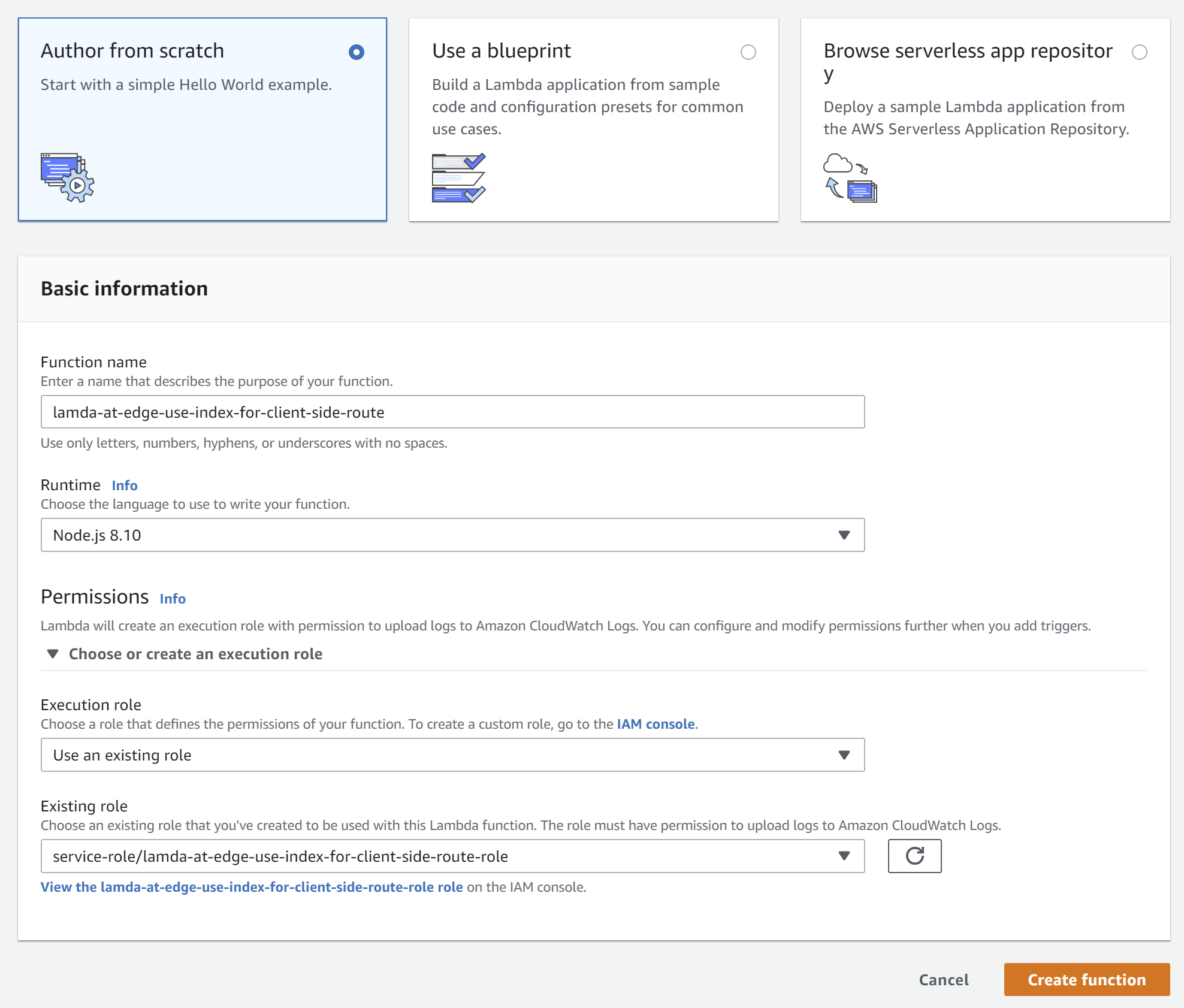Click the Create function button
The width and height of the screenshot is (1184, 1008).
point(1087,980)
